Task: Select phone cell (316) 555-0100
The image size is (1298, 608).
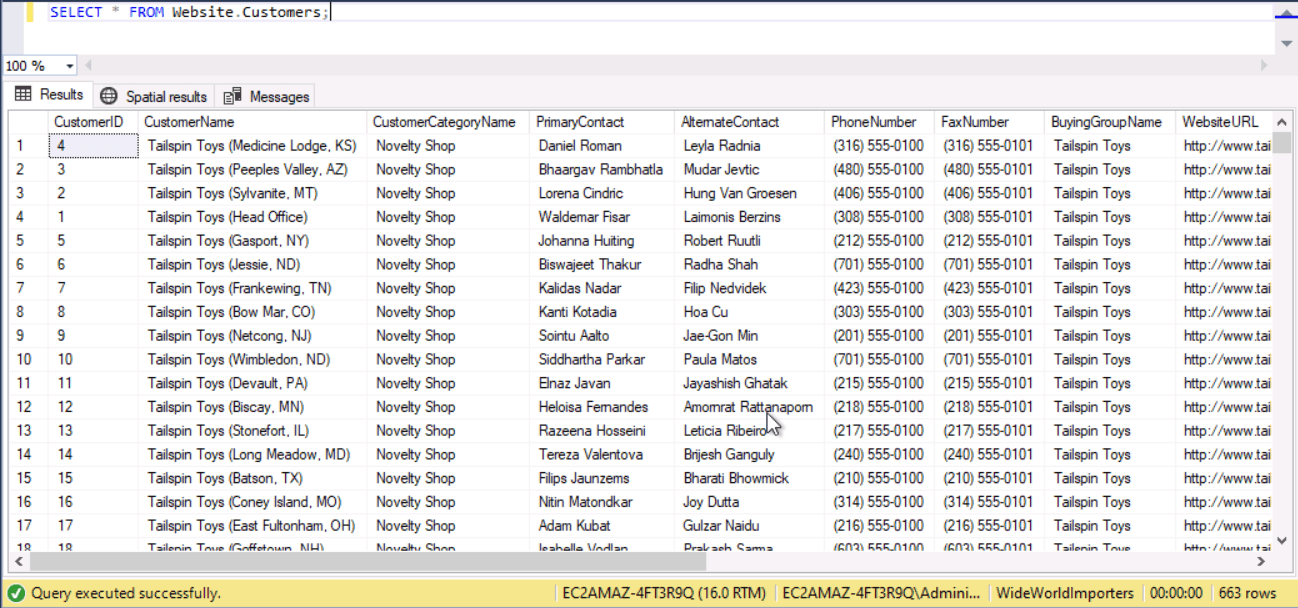Action: (879, 146)
